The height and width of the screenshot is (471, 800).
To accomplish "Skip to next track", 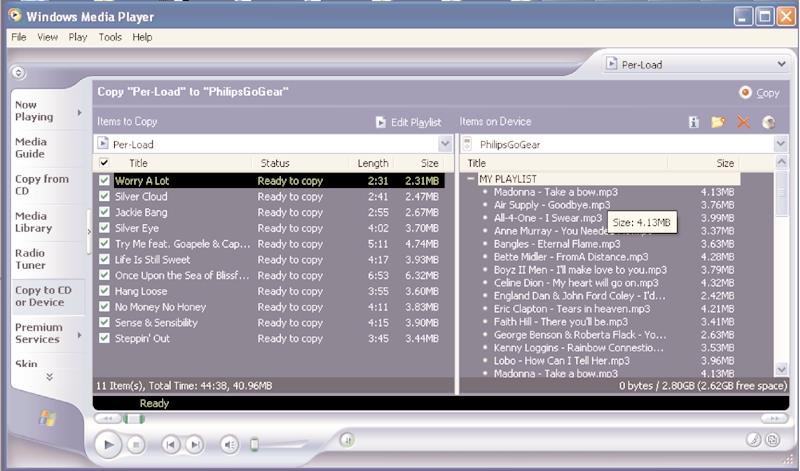I will click(x=194, y=445).
